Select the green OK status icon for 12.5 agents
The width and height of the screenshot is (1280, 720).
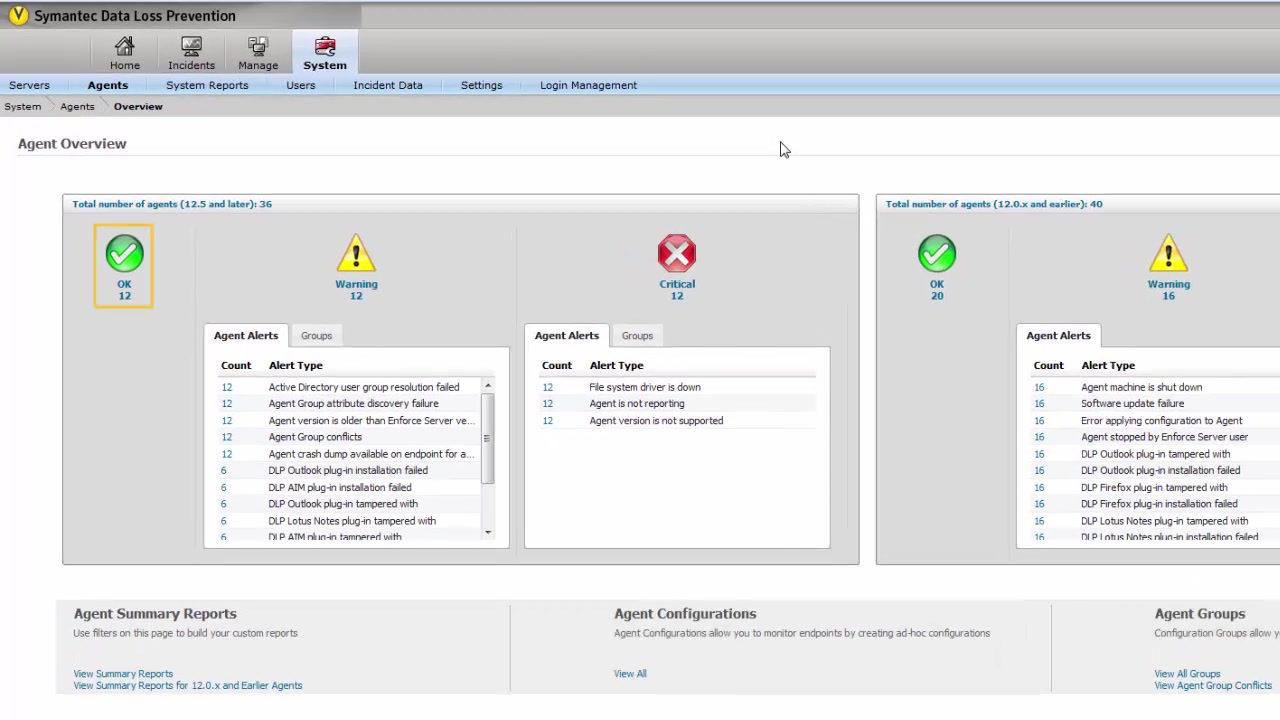coord(124,254)
